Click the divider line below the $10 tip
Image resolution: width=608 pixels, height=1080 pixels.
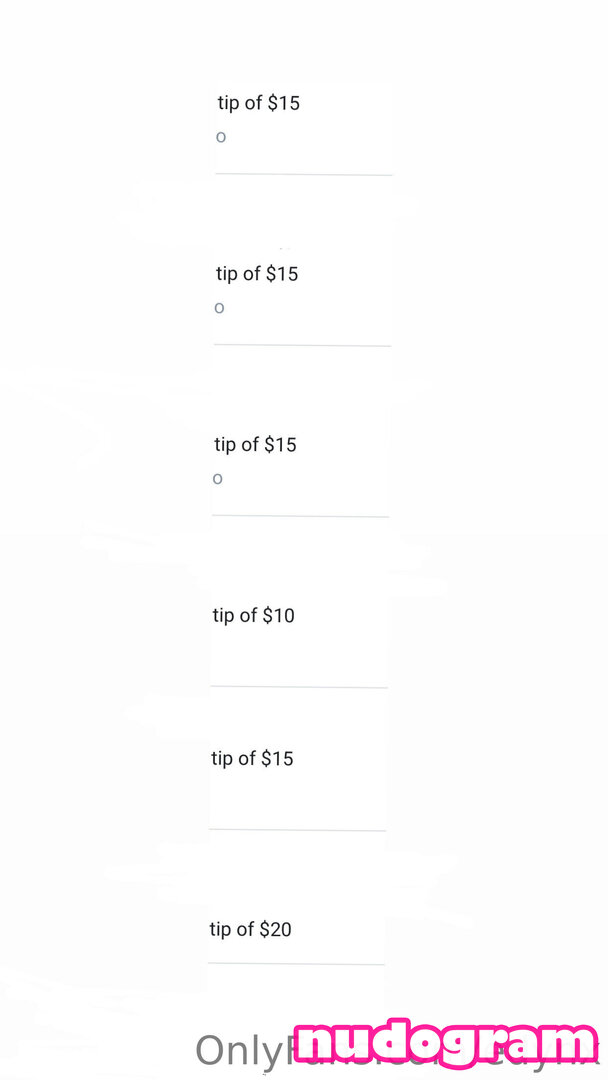coord(298,687)
